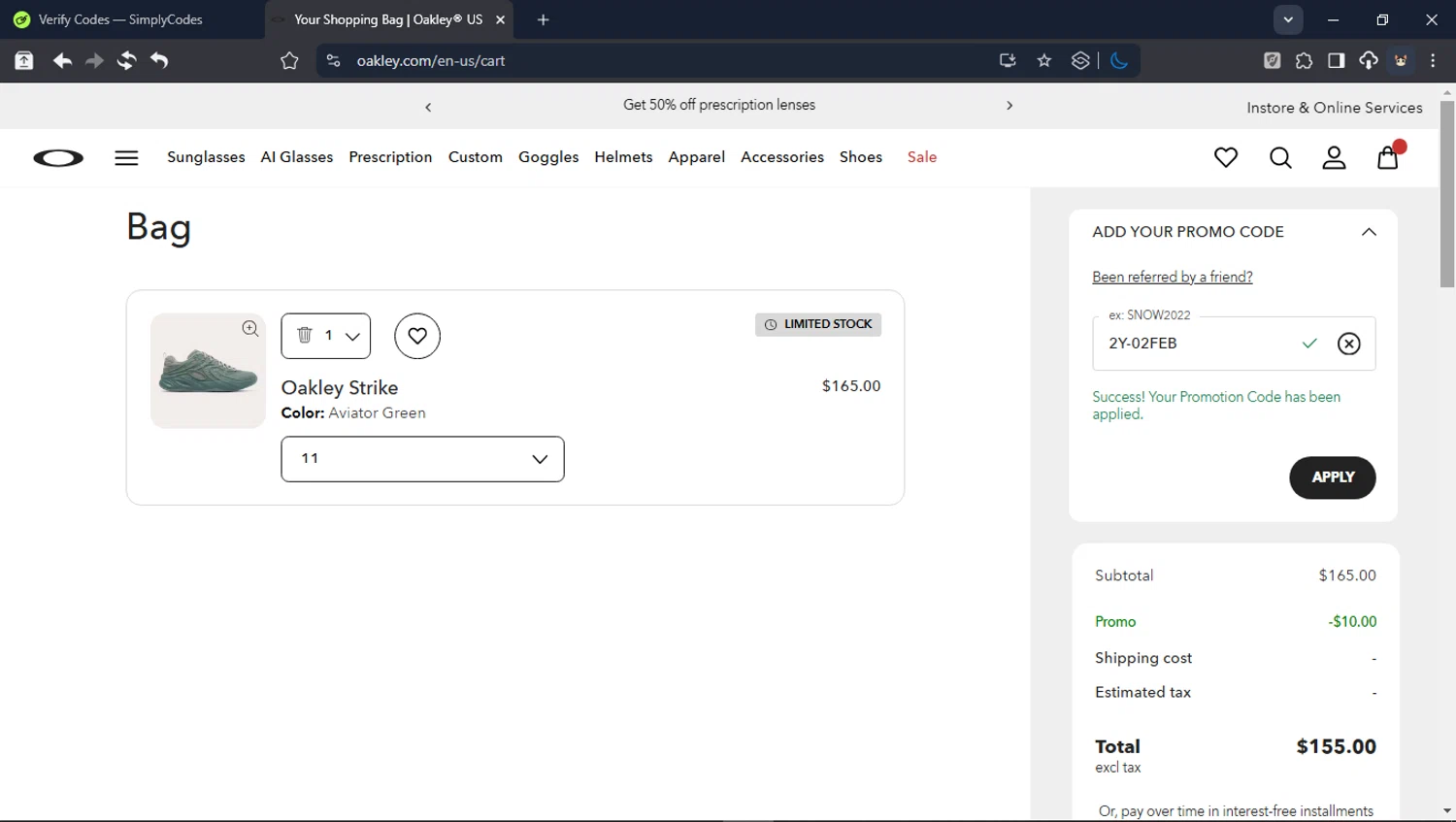The width and height of the screenshot is (1456, 822).
Task: Switch to Verify Codes SimplyCodes tab
Action: [x=131, y=19]
